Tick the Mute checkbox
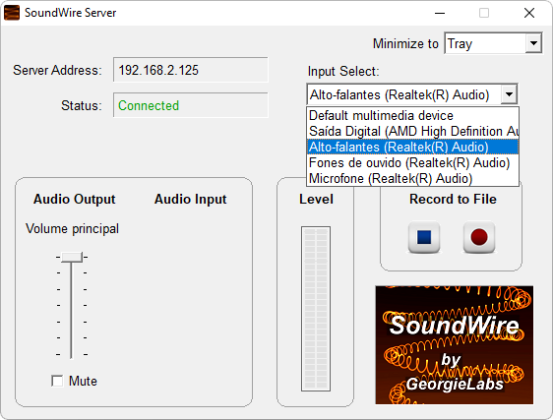Viewport: 553px width, 420px height. tap(57, 381)
